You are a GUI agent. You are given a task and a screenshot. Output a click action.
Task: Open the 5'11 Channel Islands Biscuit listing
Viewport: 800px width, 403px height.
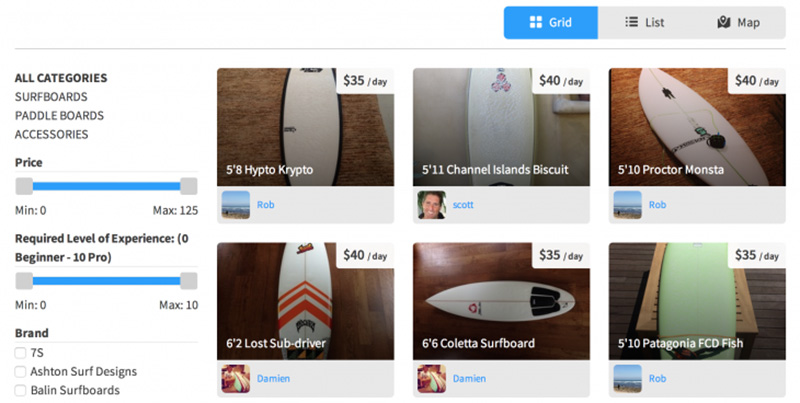(501, 127)
